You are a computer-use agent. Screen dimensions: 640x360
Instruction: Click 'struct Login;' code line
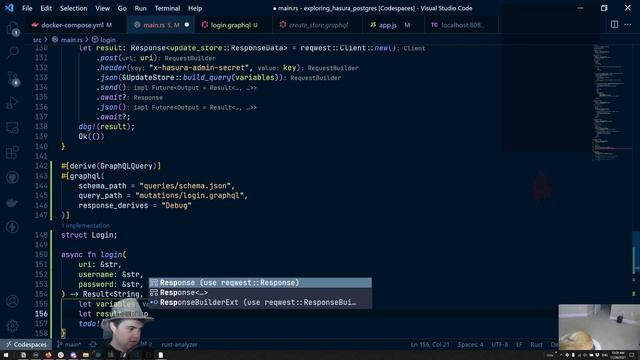[89, 235]
